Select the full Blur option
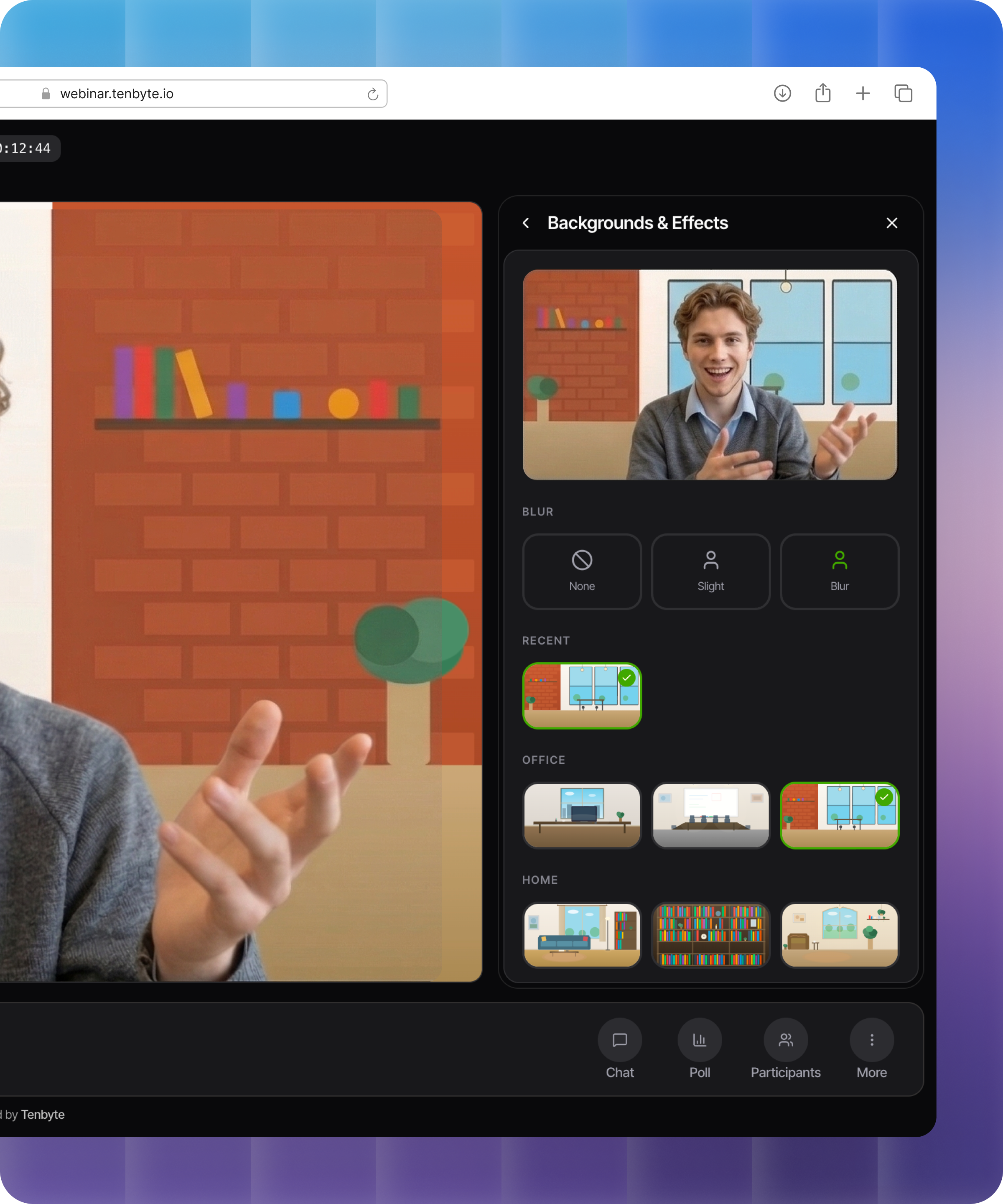Image resolution: width=1003 pixels, height=1204 pixels. point(839,571)
